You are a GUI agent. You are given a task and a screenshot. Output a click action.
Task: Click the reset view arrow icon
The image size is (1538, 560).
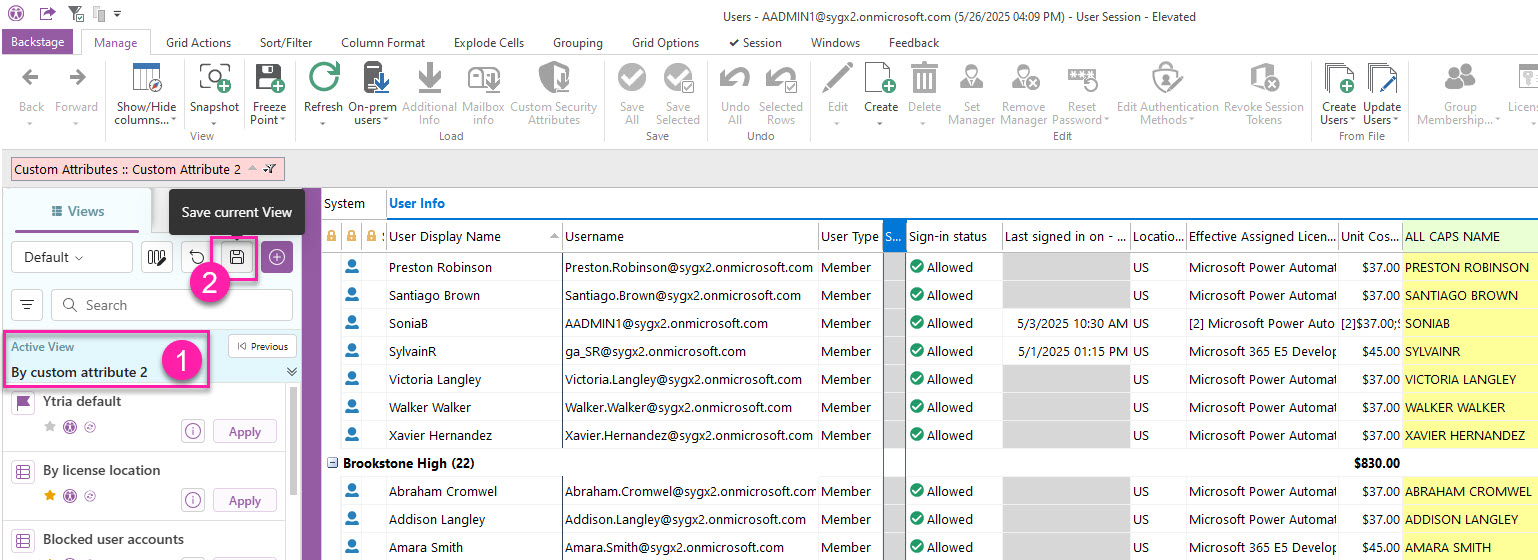click(x=197, y=258)
